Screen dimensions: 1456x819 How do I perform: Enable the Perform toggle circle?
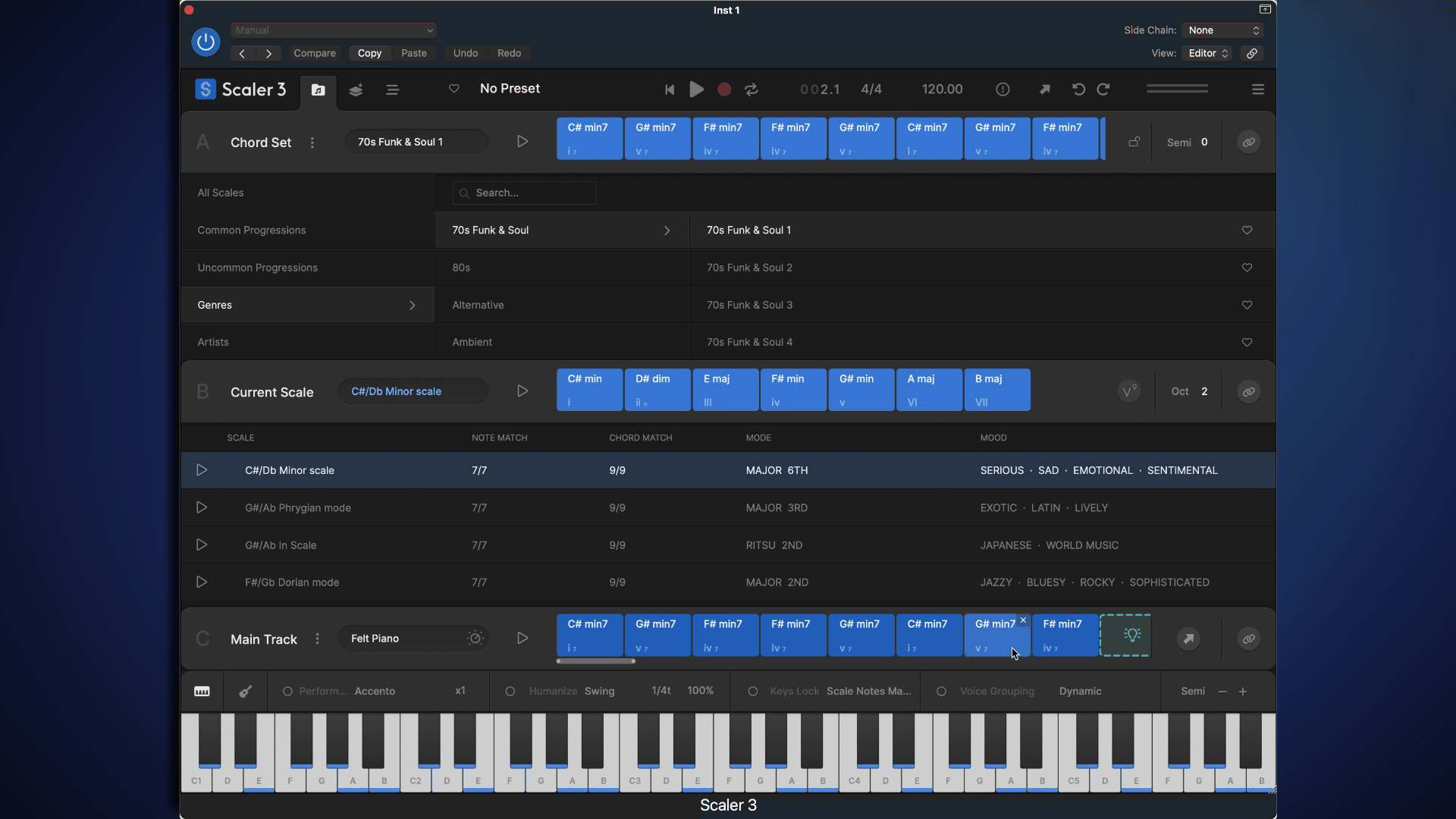point(287,691)
